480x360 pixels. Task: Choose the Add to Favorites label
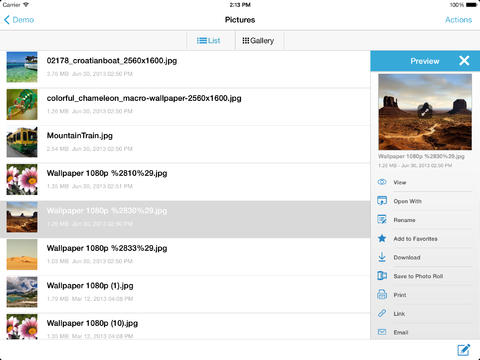tap(415, 239)
